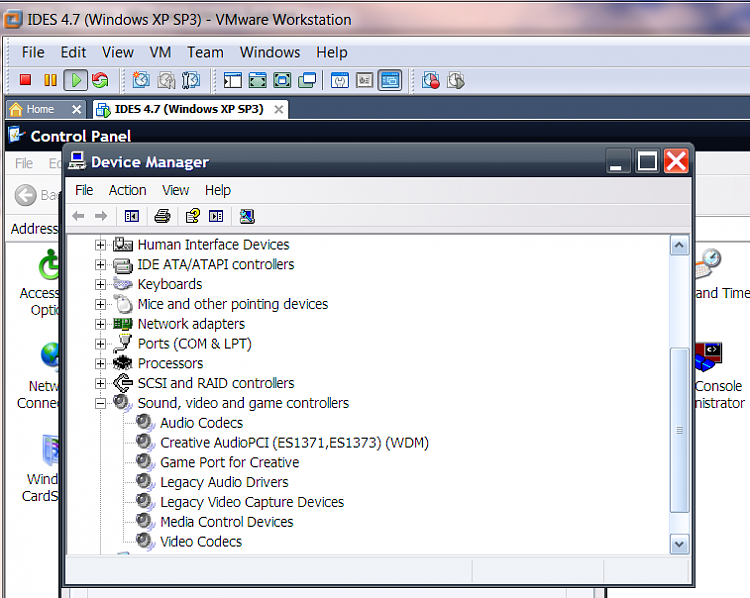
Task: Click the Home tab house icon
Action: (x=16, y=110)
